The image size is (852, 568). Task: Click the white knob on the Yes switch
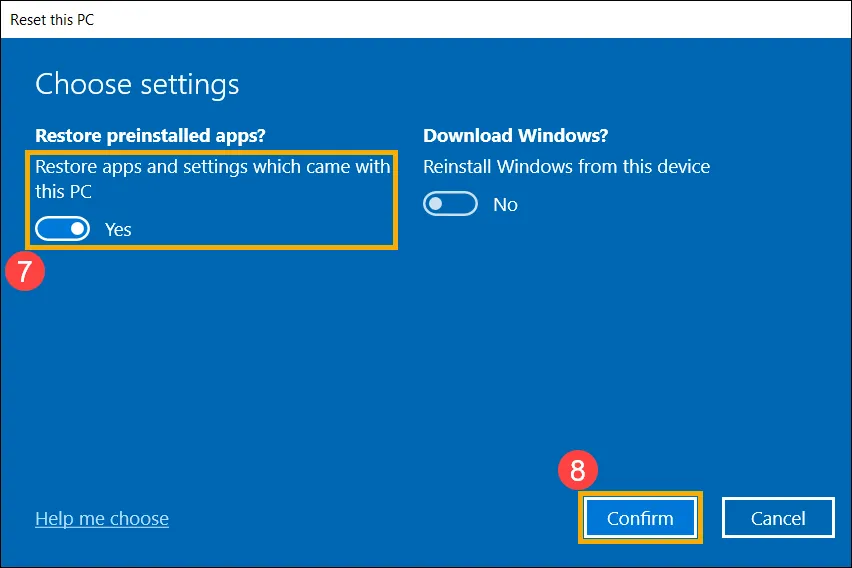click(x=77, y=229)
